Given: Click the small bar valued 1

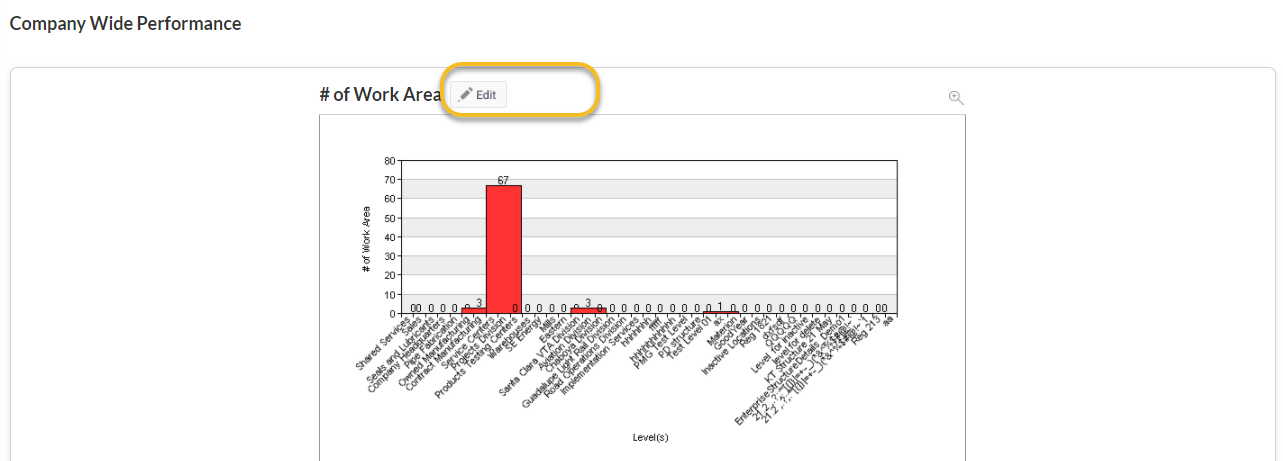Looking at the screenshot, I should click(720, 312).
